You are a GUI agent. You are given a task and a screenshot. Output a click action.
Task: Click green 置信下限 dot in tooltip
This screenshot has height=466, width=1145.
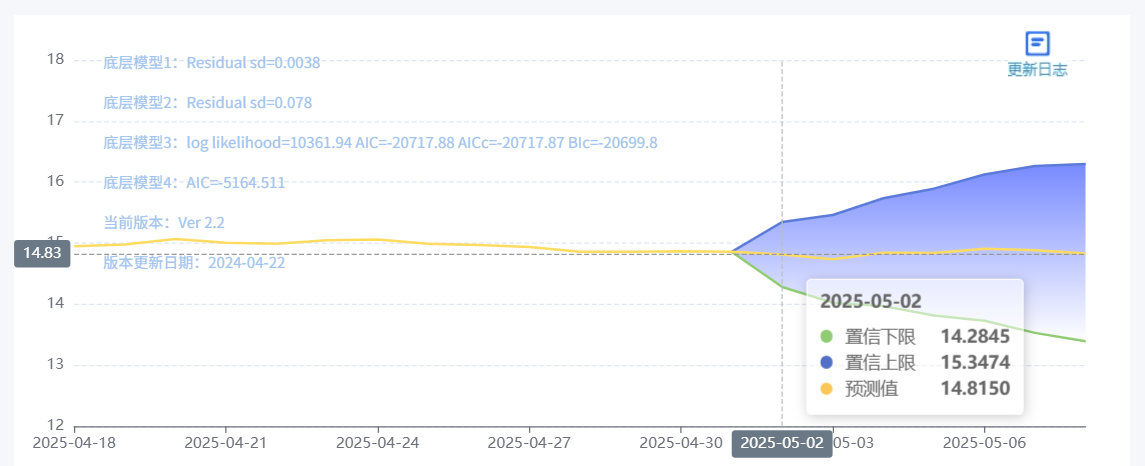click(x=827, y=337)
